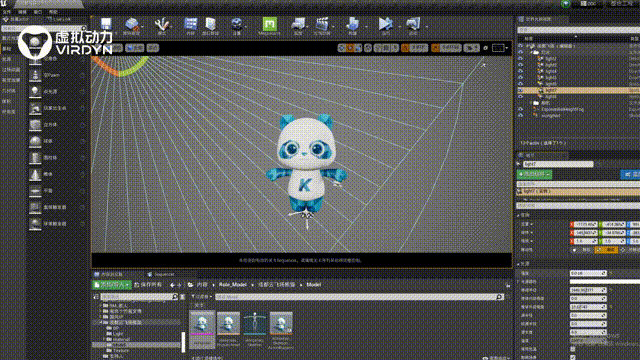Open the Window menu
The image size is (640, 360).
tap(38, 12)
